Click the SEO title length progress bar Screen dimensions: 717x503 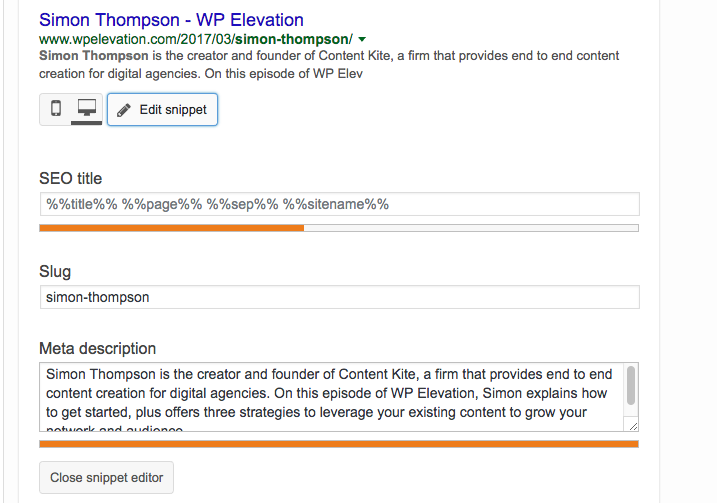tap(339, 228)
